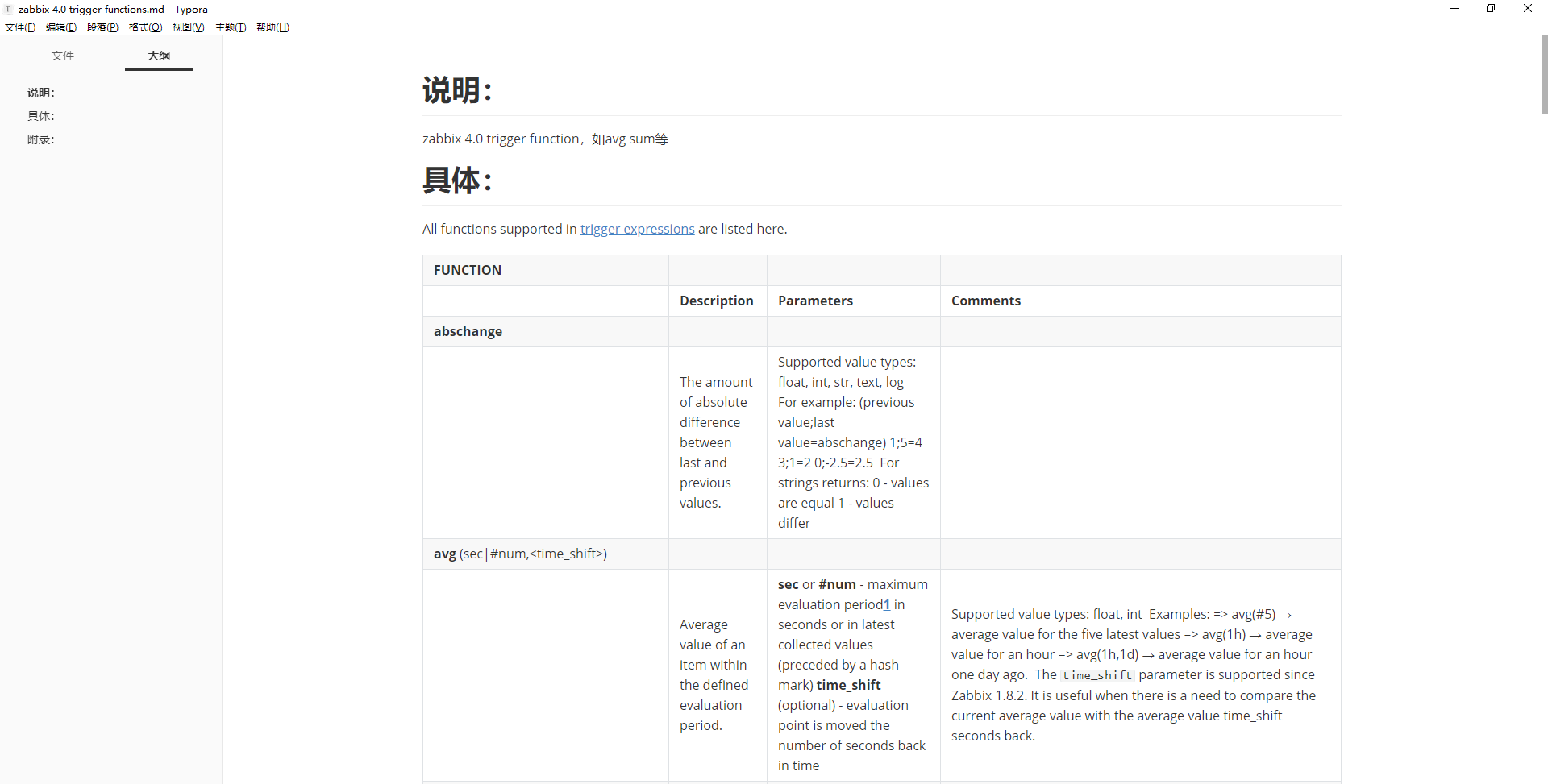Follow the trigger expressions link

(x=637, y=229)
